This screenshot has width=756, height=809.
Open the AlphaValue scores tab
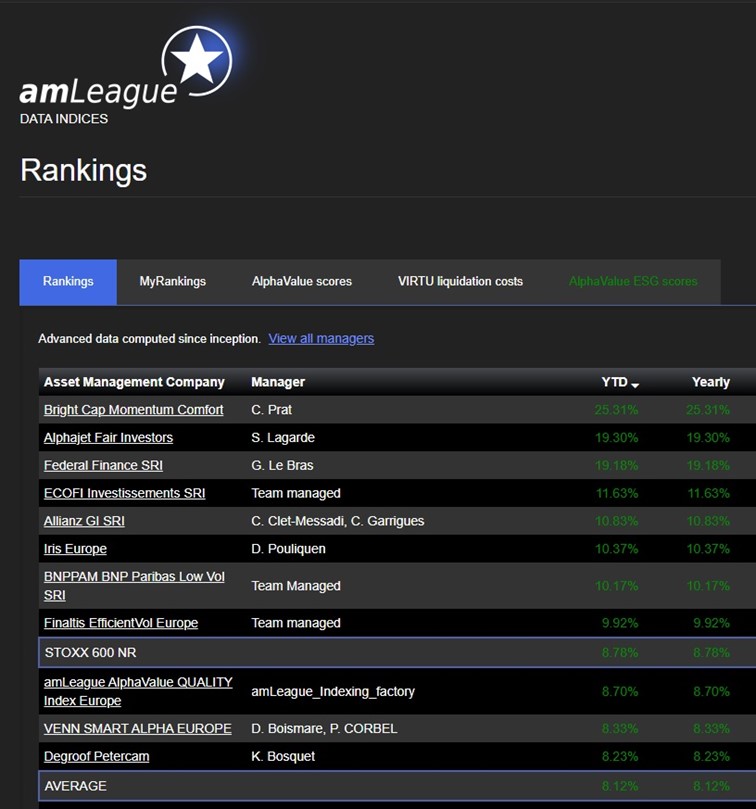coord(302,282)
